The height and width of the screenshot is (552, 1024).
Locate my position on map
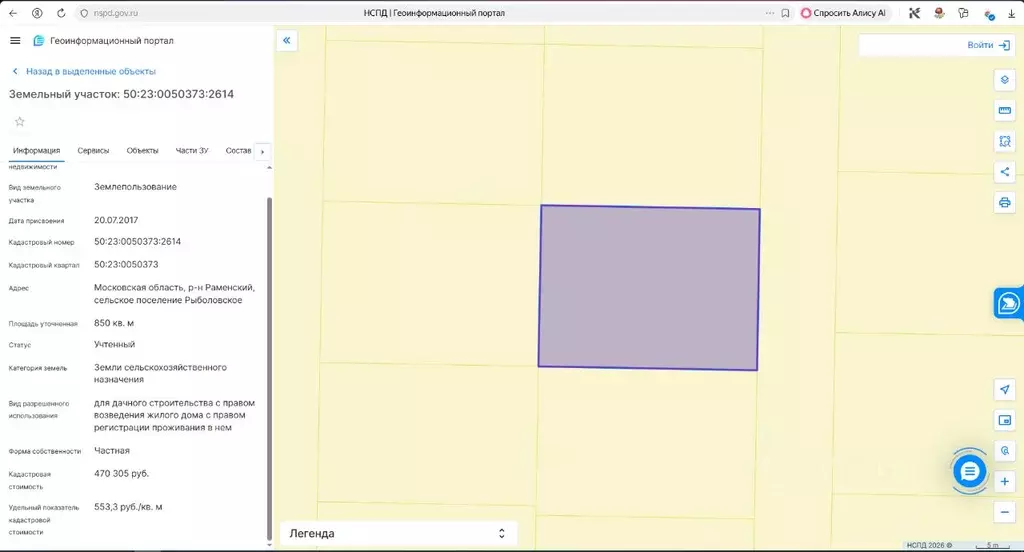[1004, 389]
